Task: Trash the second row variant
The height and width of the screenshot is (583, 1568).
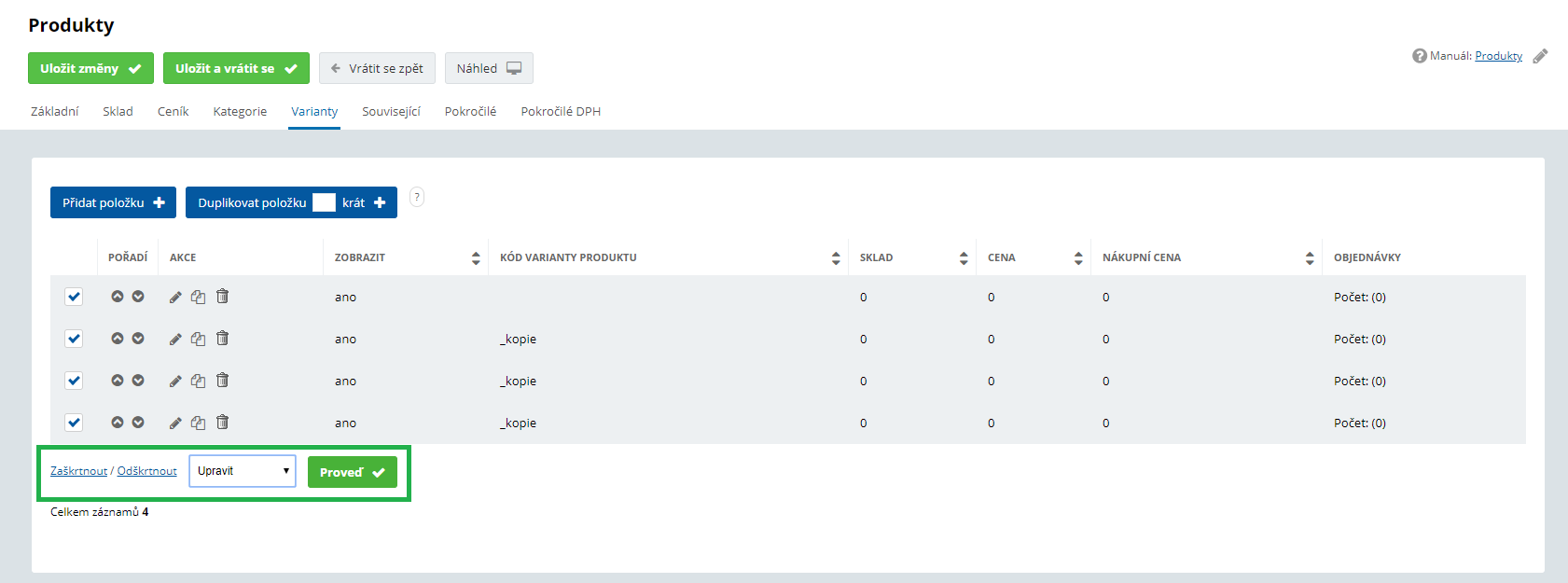Action: point(222,338)
